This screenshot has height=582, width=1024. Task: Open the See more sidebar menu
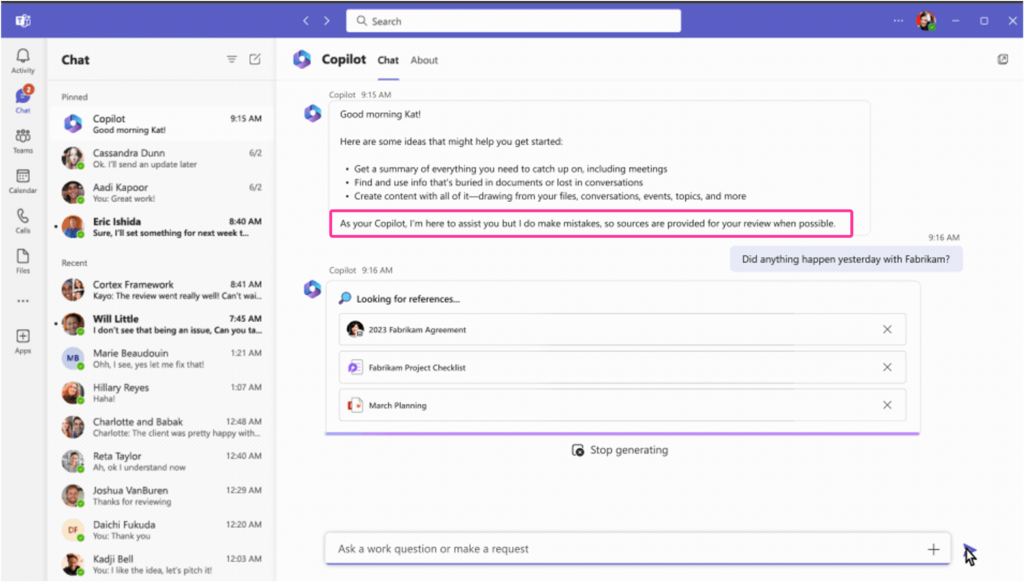(x=22, y=302)
